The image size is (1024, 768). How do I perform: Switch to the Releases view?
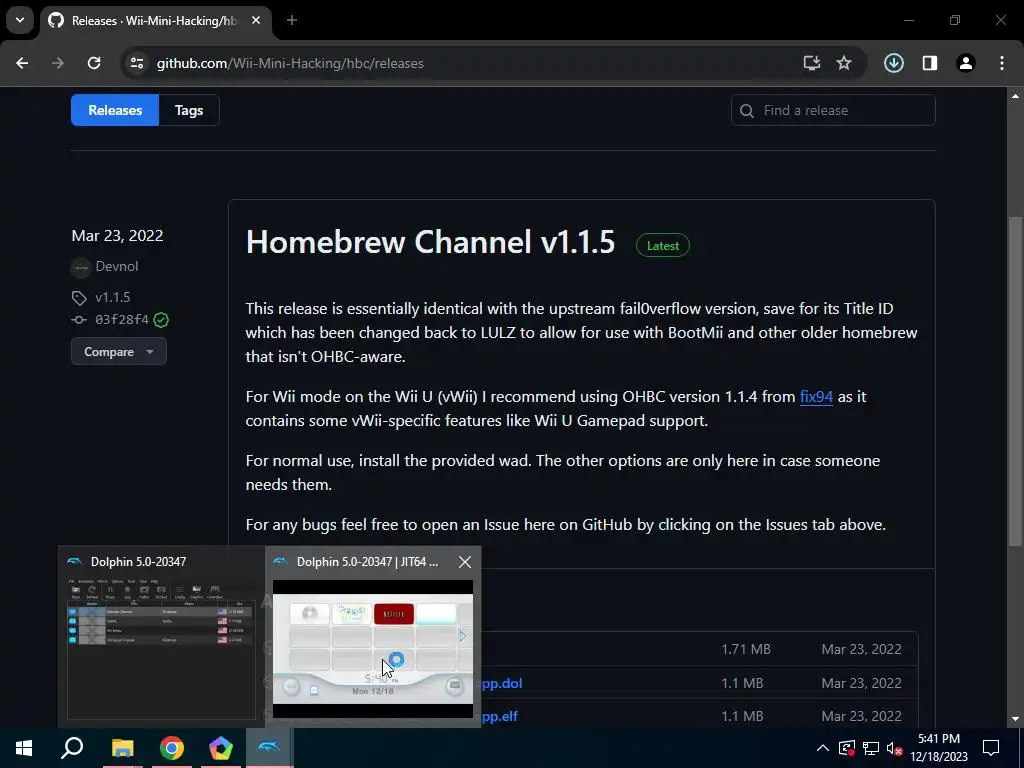click(x=115, y=110)
